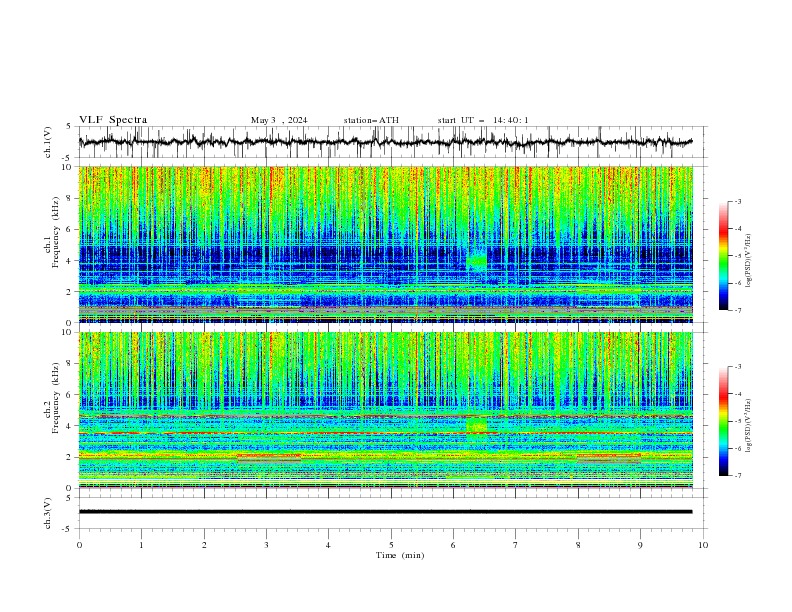Click the green burst in ch.2 spectrogram
Screen dimensions: 792x612
coord(476,425)
